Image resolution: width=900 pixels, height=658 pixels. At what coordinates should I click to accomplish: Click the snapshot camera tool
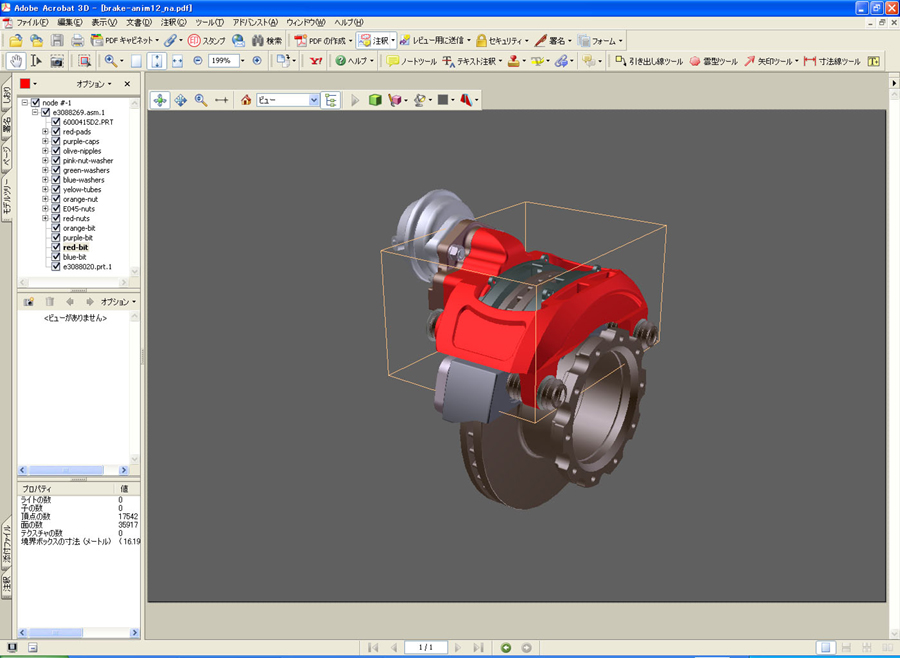click(57, 61)
